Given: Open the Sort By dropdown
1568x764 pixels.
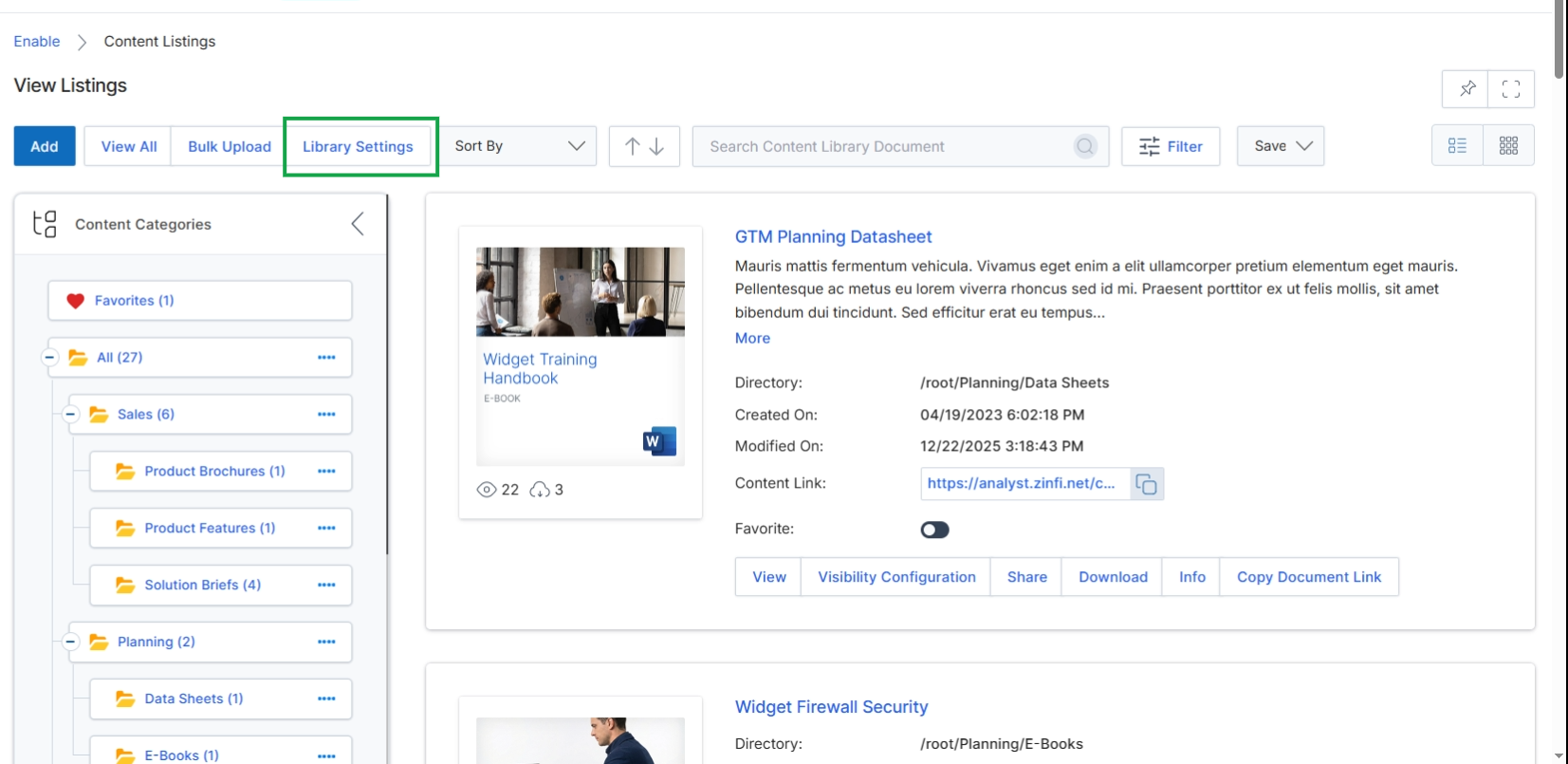Looking at the screenshot, I should tap(519, 146).
